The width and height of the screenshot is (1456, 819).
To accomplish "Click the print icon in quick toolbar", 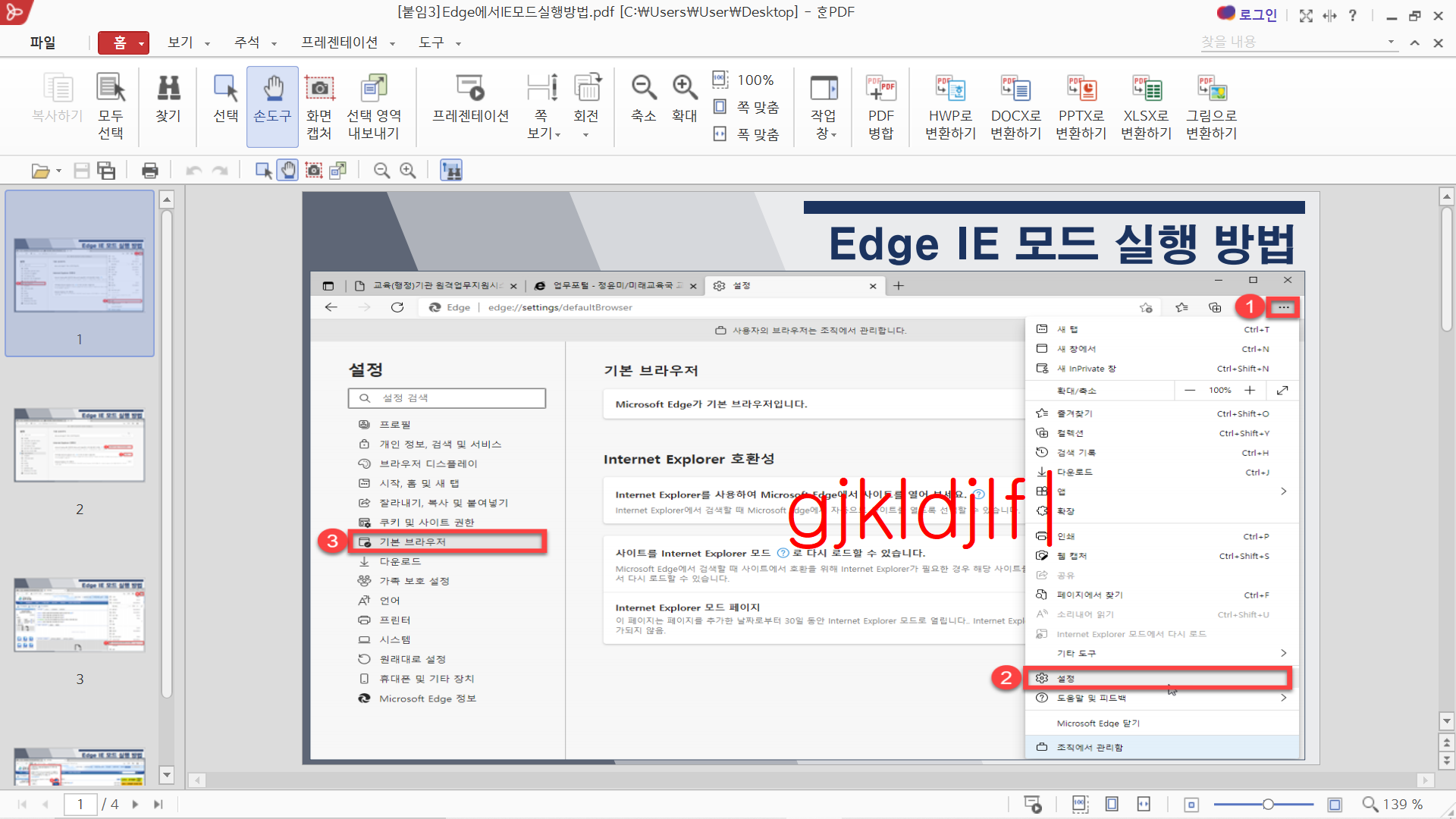I will point(150,171).
